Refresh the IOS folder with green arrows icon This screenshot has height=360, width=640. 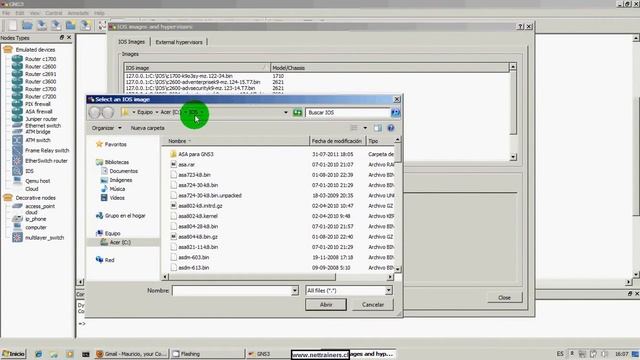point(298,112)
